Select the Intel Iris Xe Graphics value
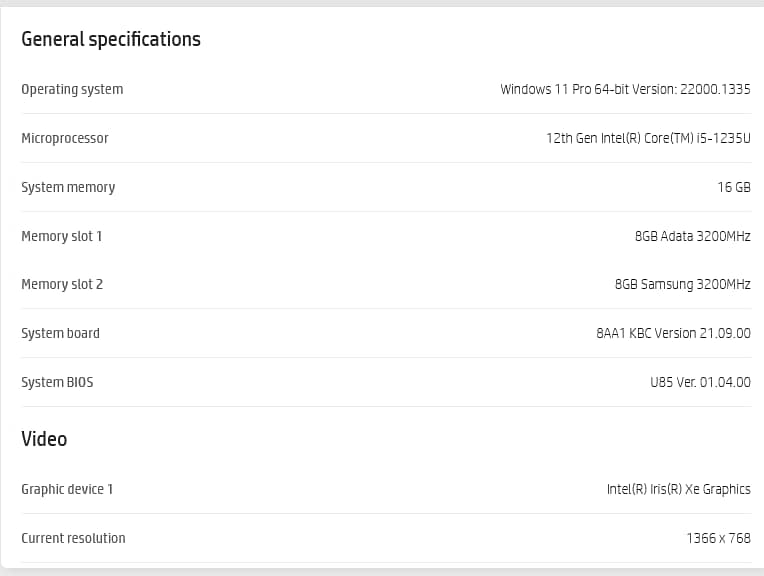Screen dimensions: 764x576 pos(678,489)
